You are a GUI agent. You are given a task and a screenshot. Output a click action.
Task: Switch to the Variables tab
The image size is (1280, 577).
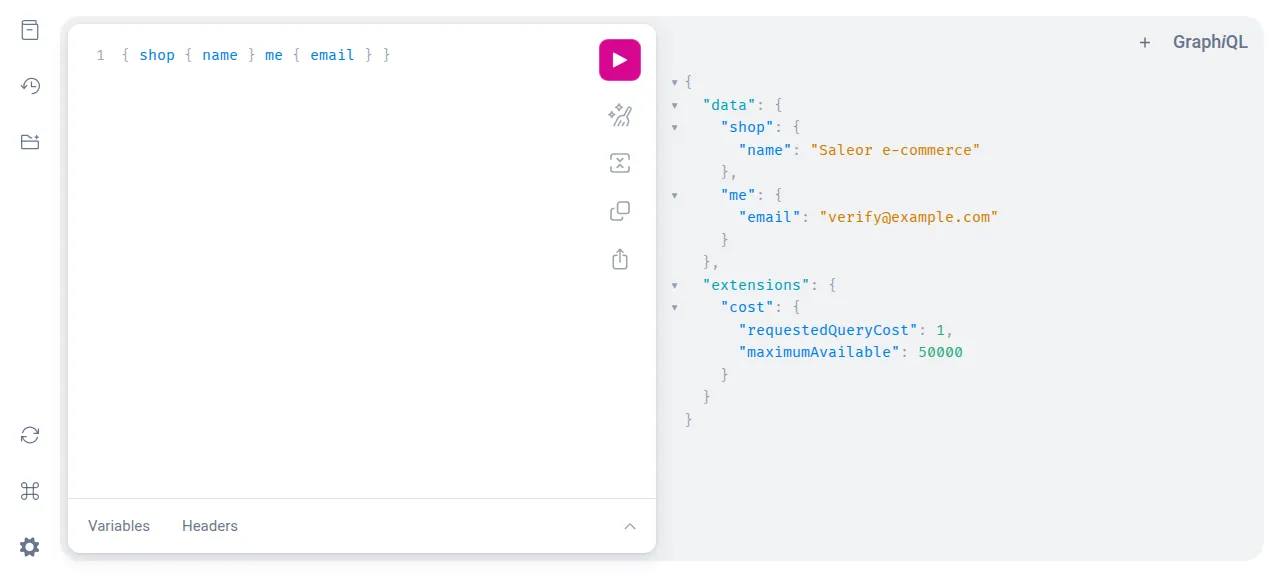119,526
